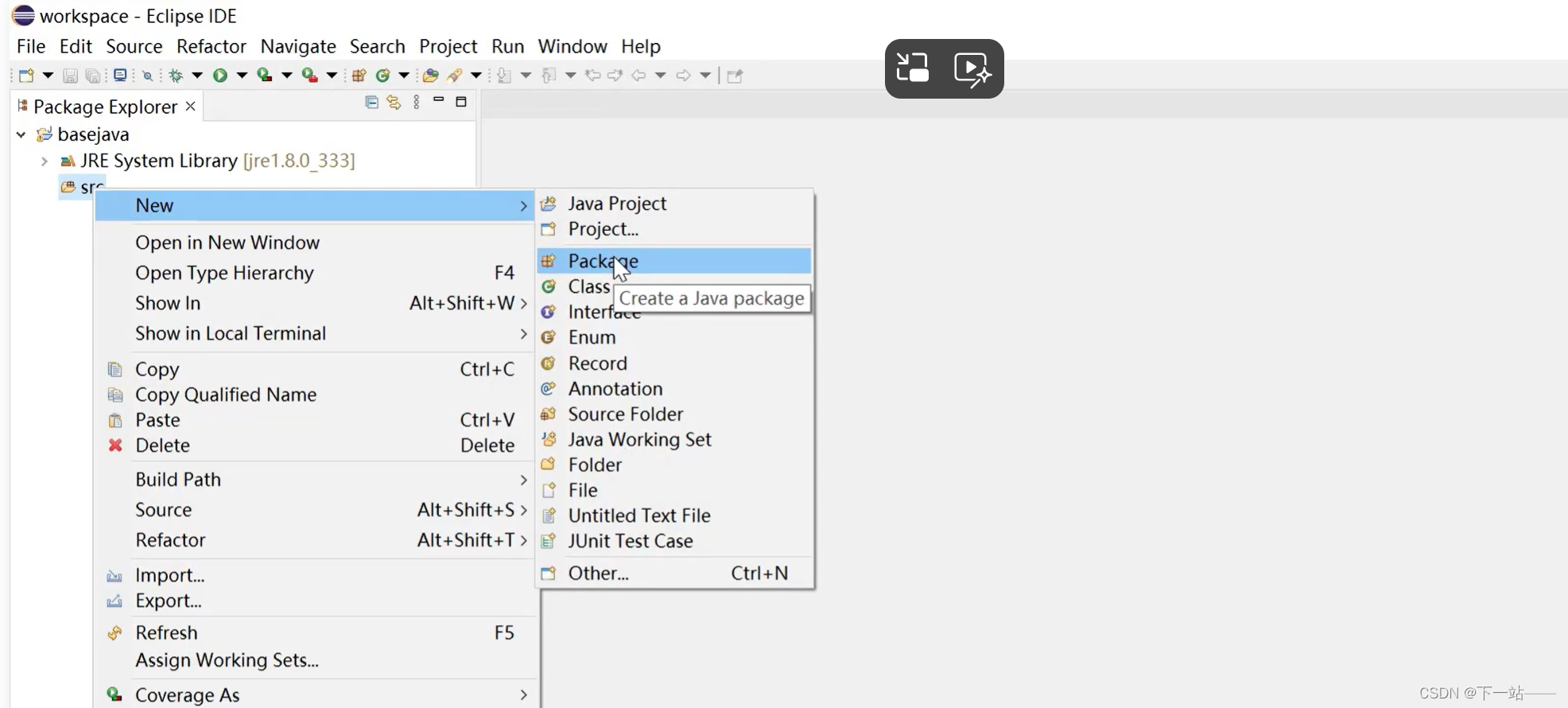This screenshot has height=708, width=1568.
Task: Open the Terminal toolbar icon
Action: point(120,76)
